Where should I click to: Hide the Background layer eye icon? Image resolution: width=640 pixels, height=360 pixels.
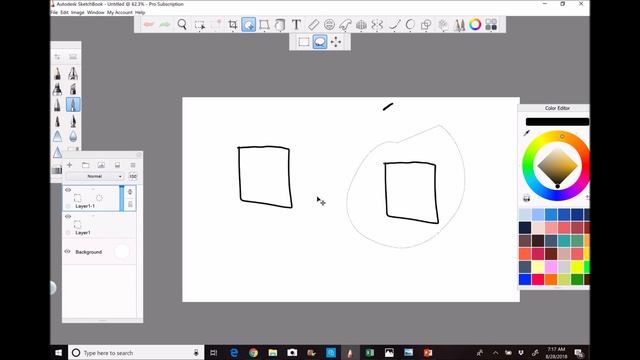pyautogui.click(x=68, y=251)
